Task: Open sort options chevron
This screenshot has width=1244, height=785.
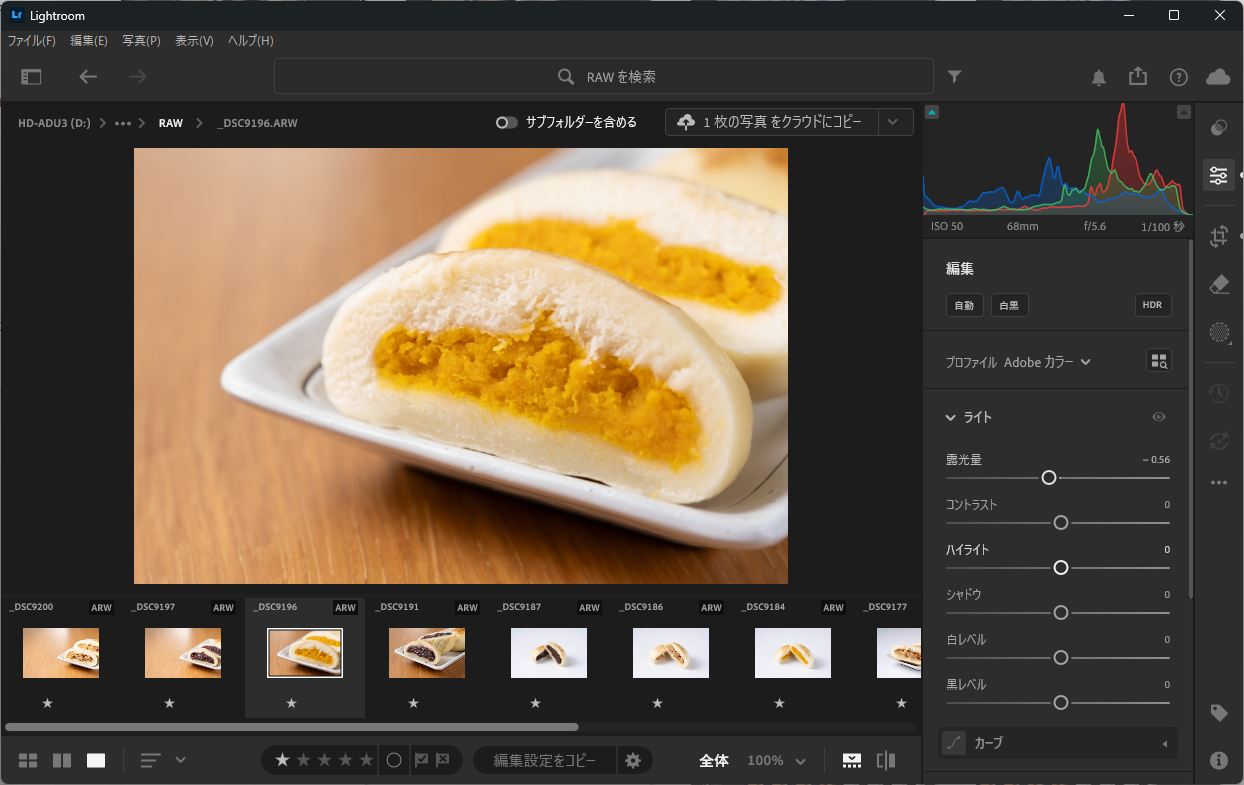Action: pos(181,760)
